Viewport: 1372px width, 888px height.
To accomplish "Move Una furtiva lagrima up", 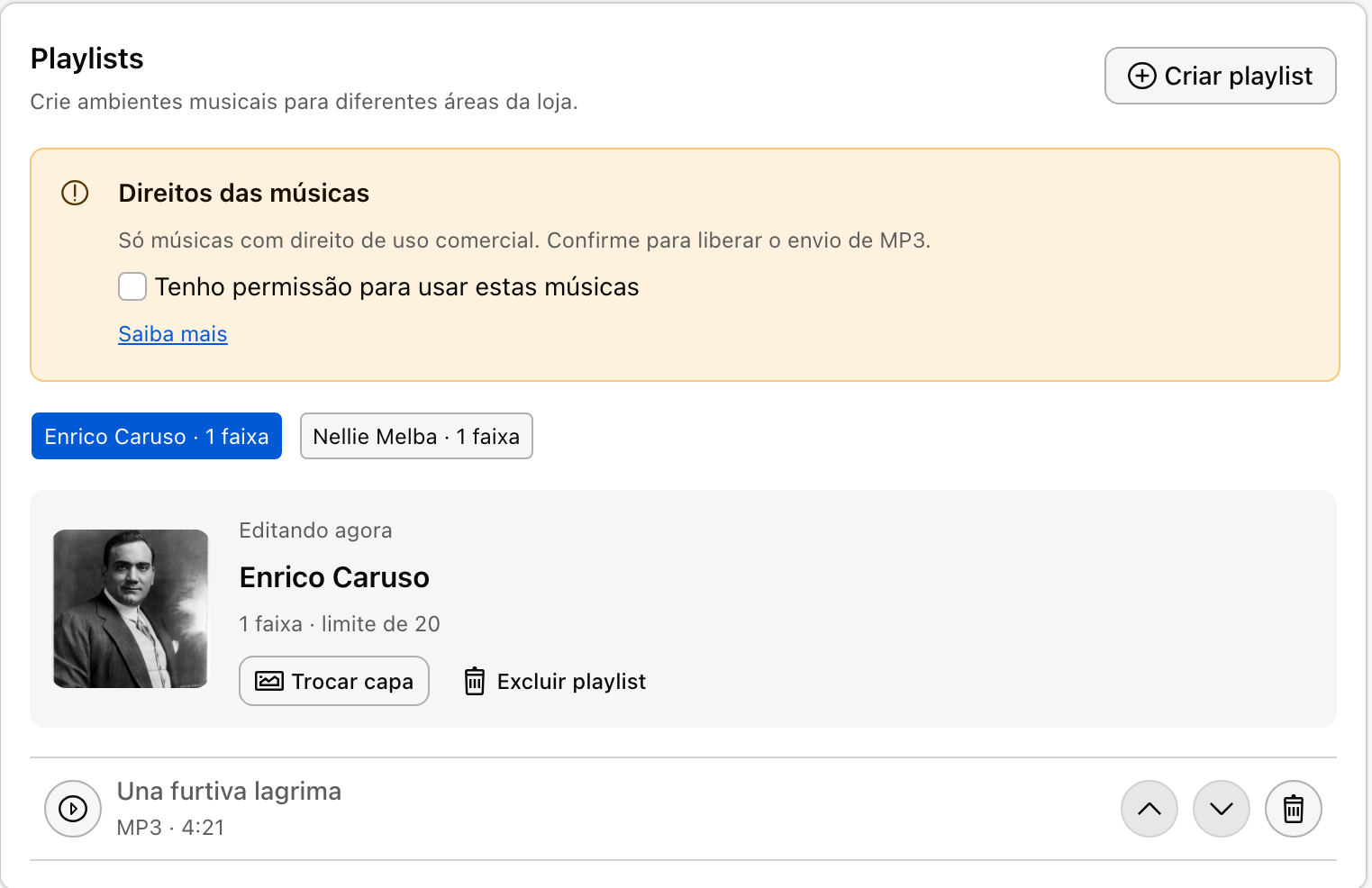I will click(1149, 809).
